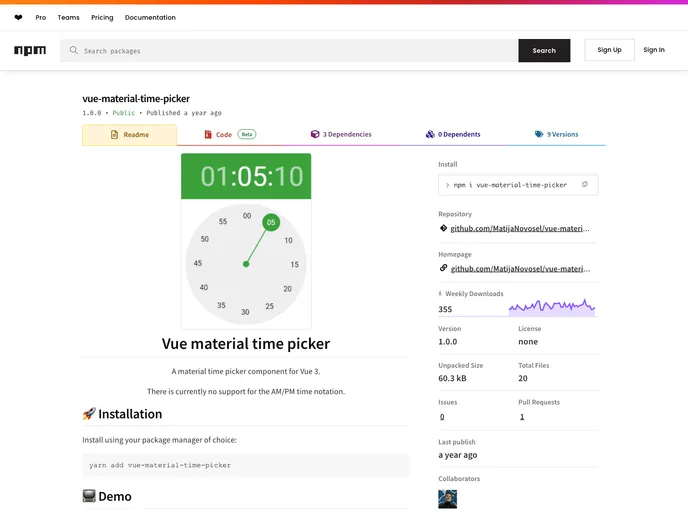Click the Public label under the title
The height and width of the screenshot is (512, 688).
click(x=124, y=113)
